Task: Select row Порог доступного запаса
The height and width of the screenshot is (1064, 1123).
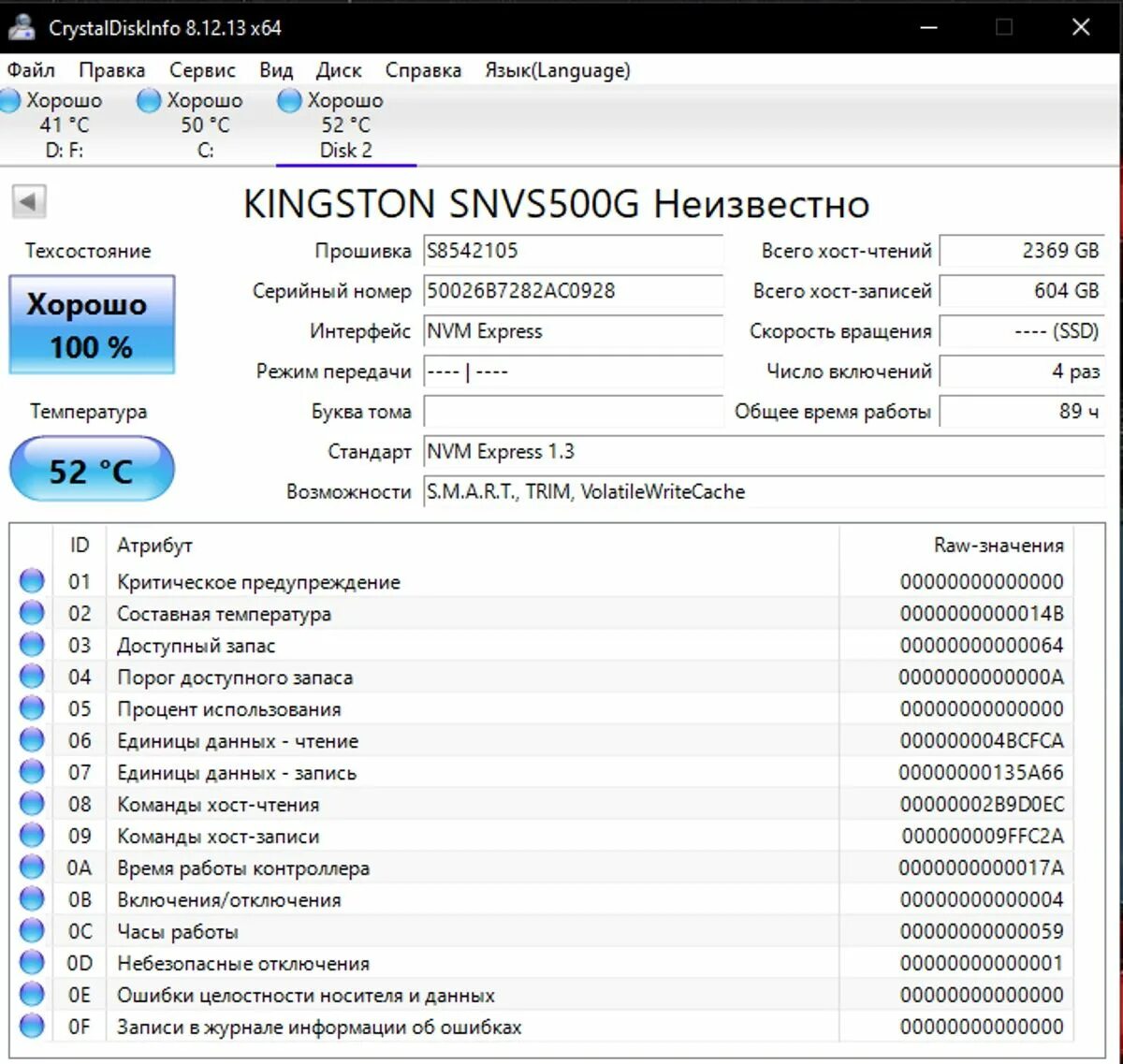Action: coord(542,677)
